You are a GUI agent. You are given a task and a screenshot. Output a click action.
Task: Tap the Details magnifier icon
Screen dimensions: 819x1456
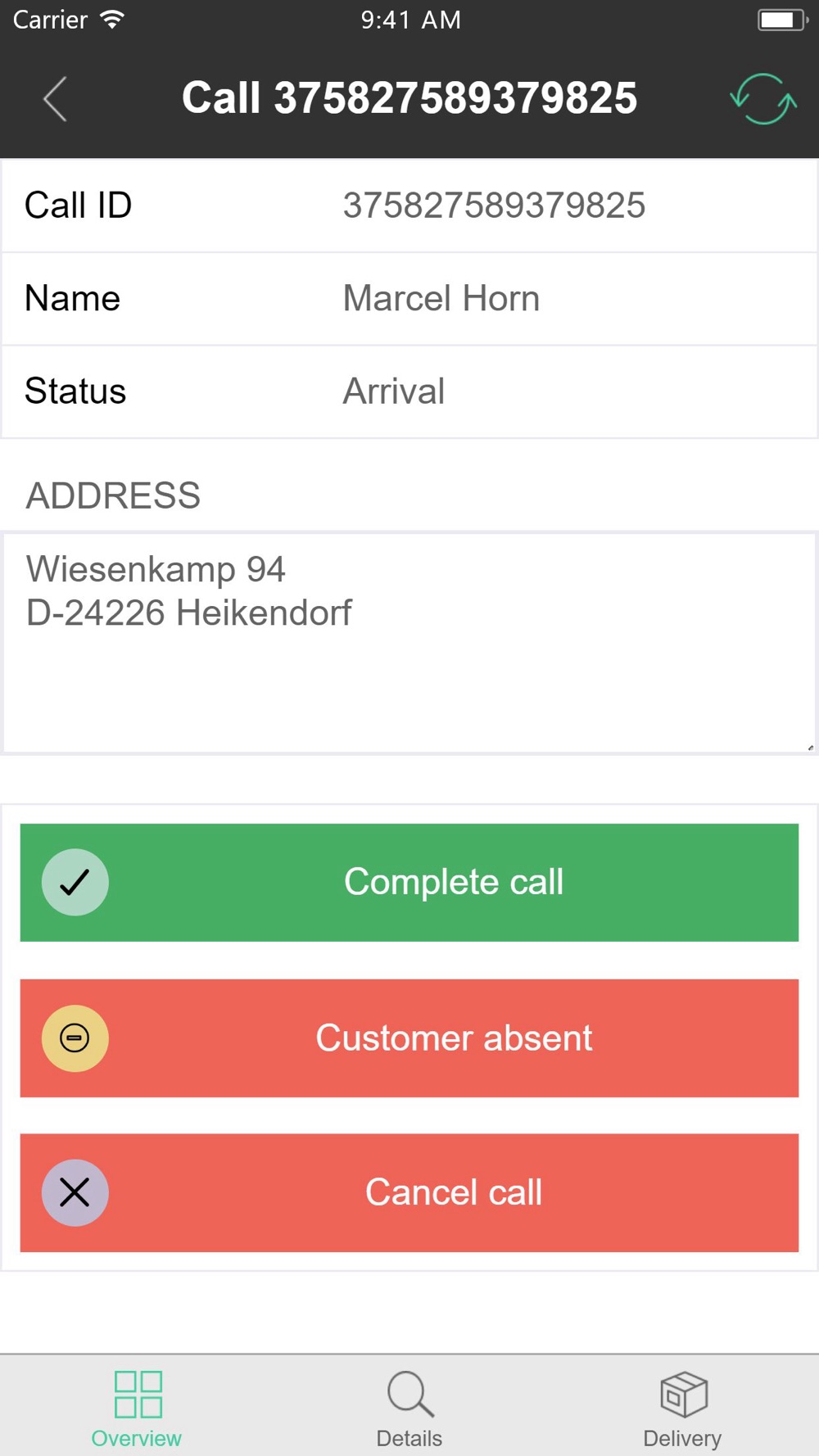(410, 1395)
